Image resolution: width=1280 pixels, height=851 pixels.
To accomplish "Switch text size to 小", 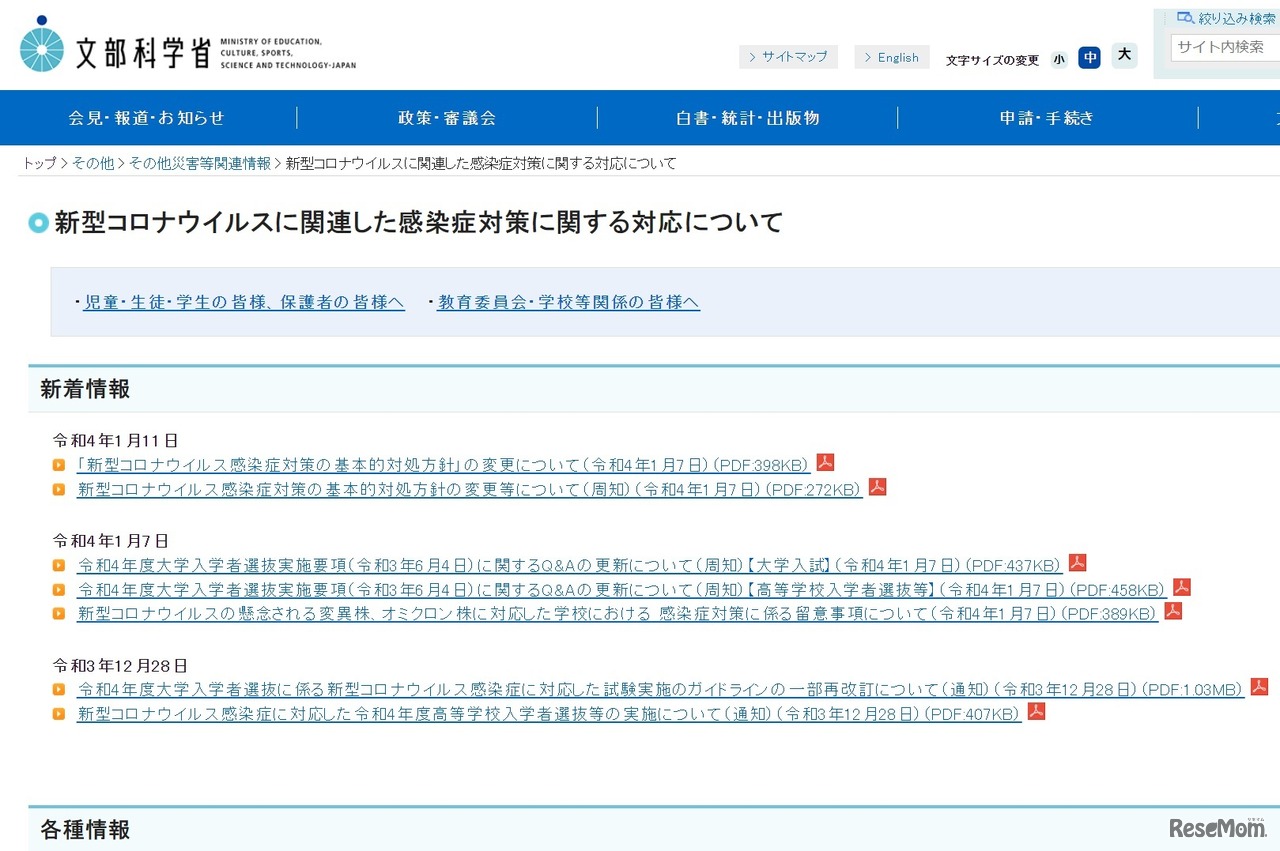I will pos(1059,58).
